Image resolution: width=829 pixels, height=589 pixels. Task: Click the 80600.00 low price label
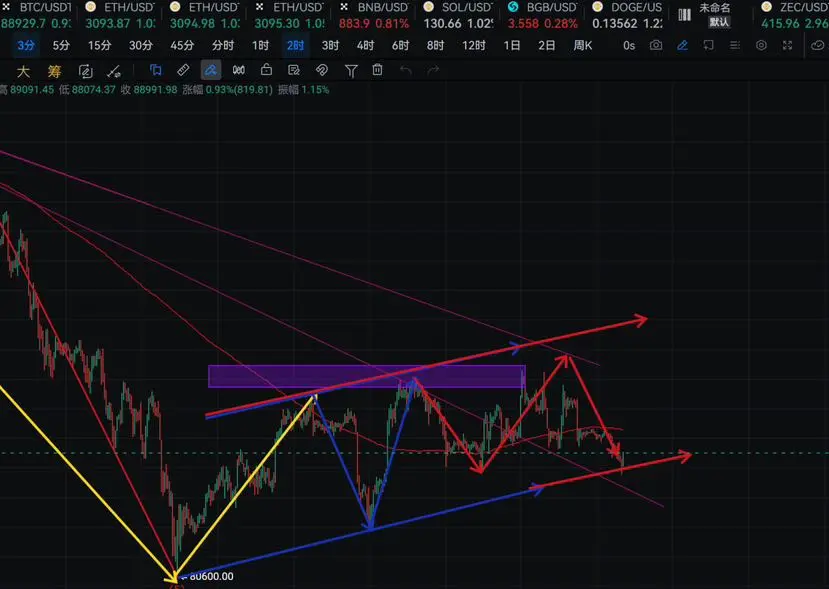point(210,576)
